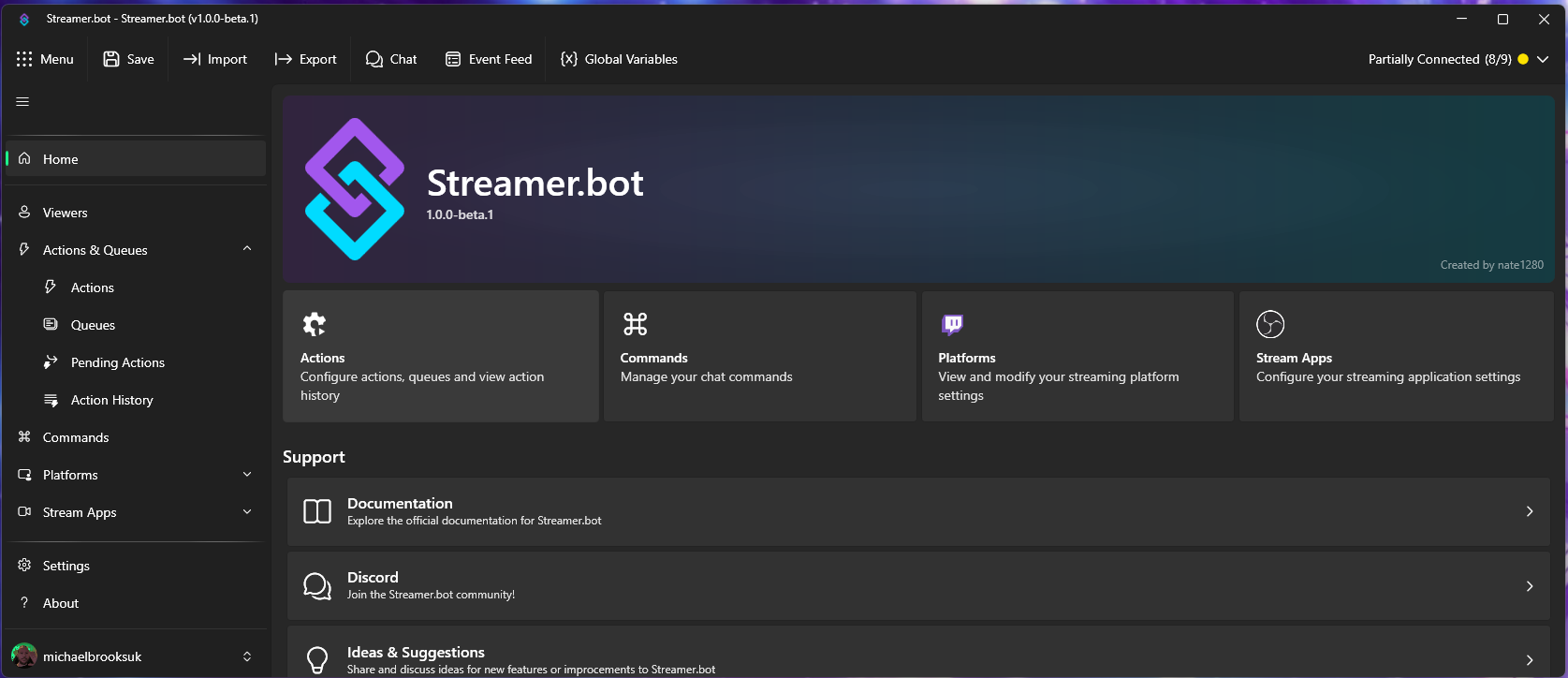The width and height of the screenshot is (1568, 678).
Task: Go to Commands in the sidebar
Action: coord(136,437)
